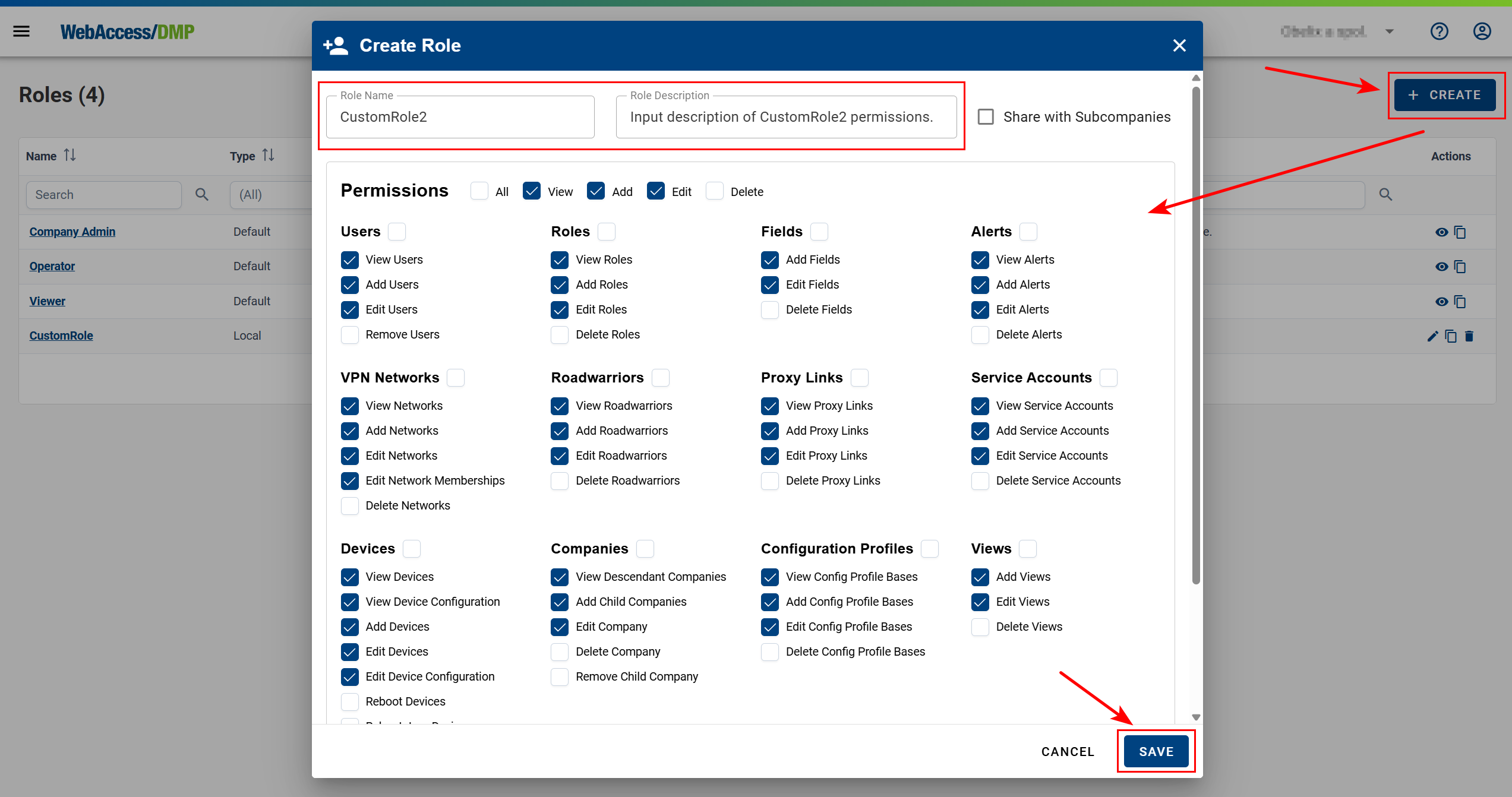Image resolution: width=1512 pixels, height=797 pixels.
Task: Open the user account profile icon
Action: click(1482, 31)
